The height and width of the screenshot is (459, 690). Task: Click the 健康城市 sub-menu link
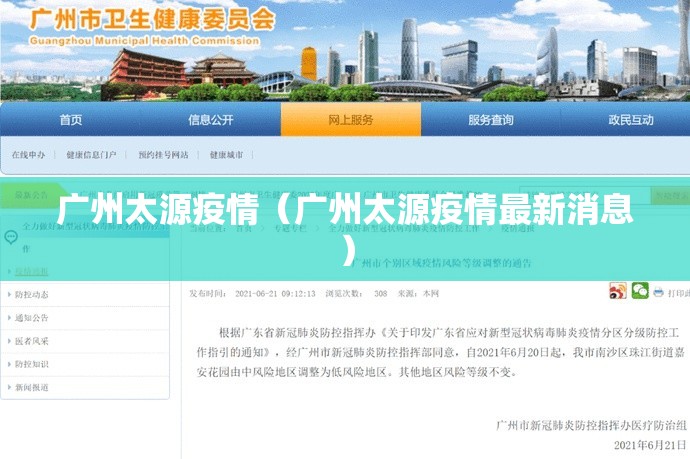coord(226,155)
